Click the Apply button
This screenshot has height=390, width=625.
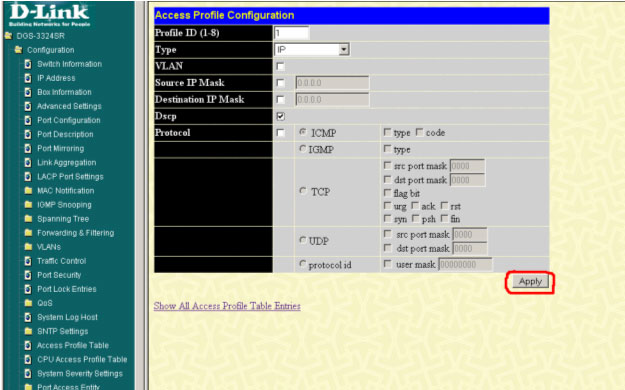click(x=530, y=282)
